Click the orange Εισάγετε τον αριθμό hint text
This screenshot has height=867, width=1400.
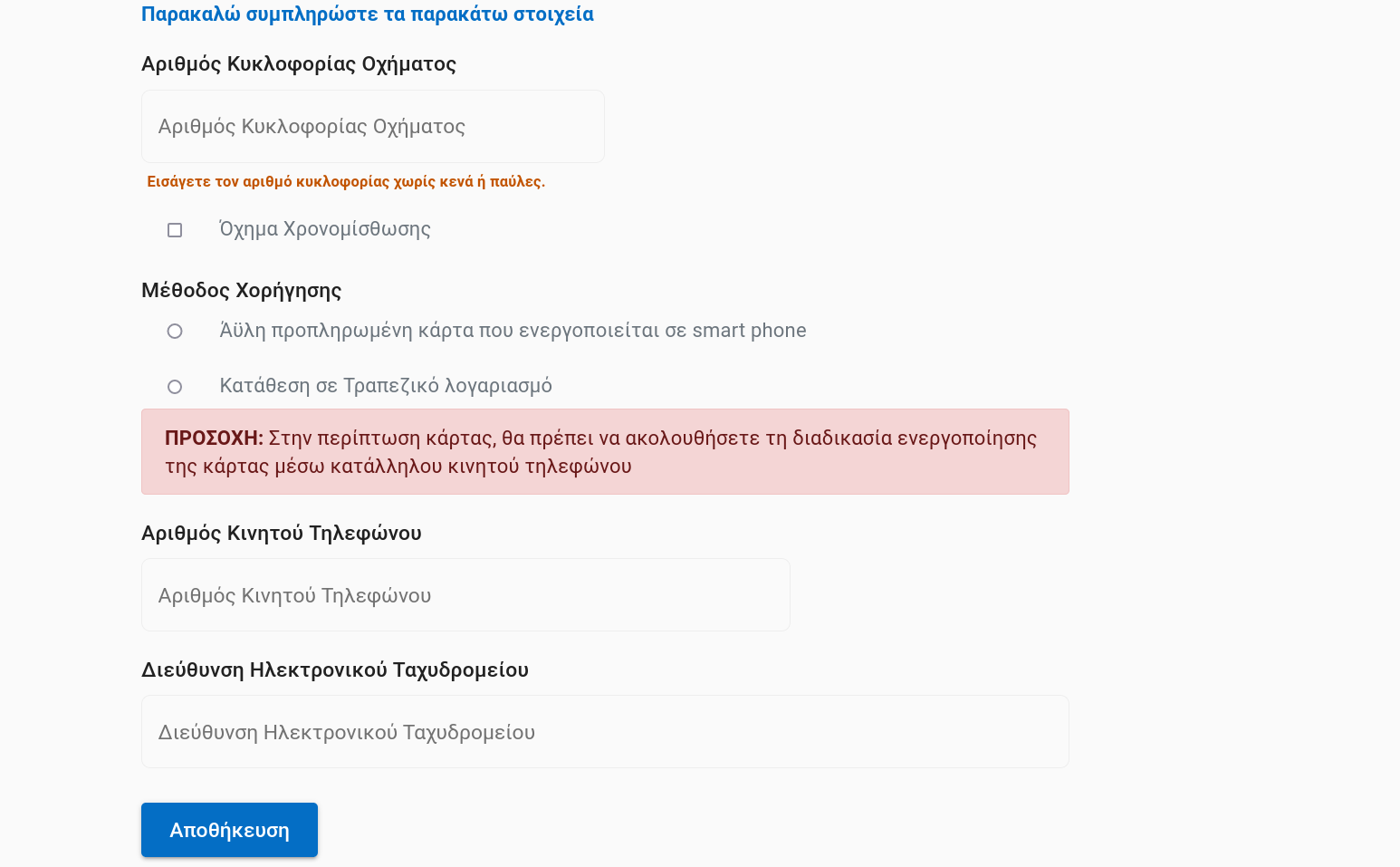(346, 182)
